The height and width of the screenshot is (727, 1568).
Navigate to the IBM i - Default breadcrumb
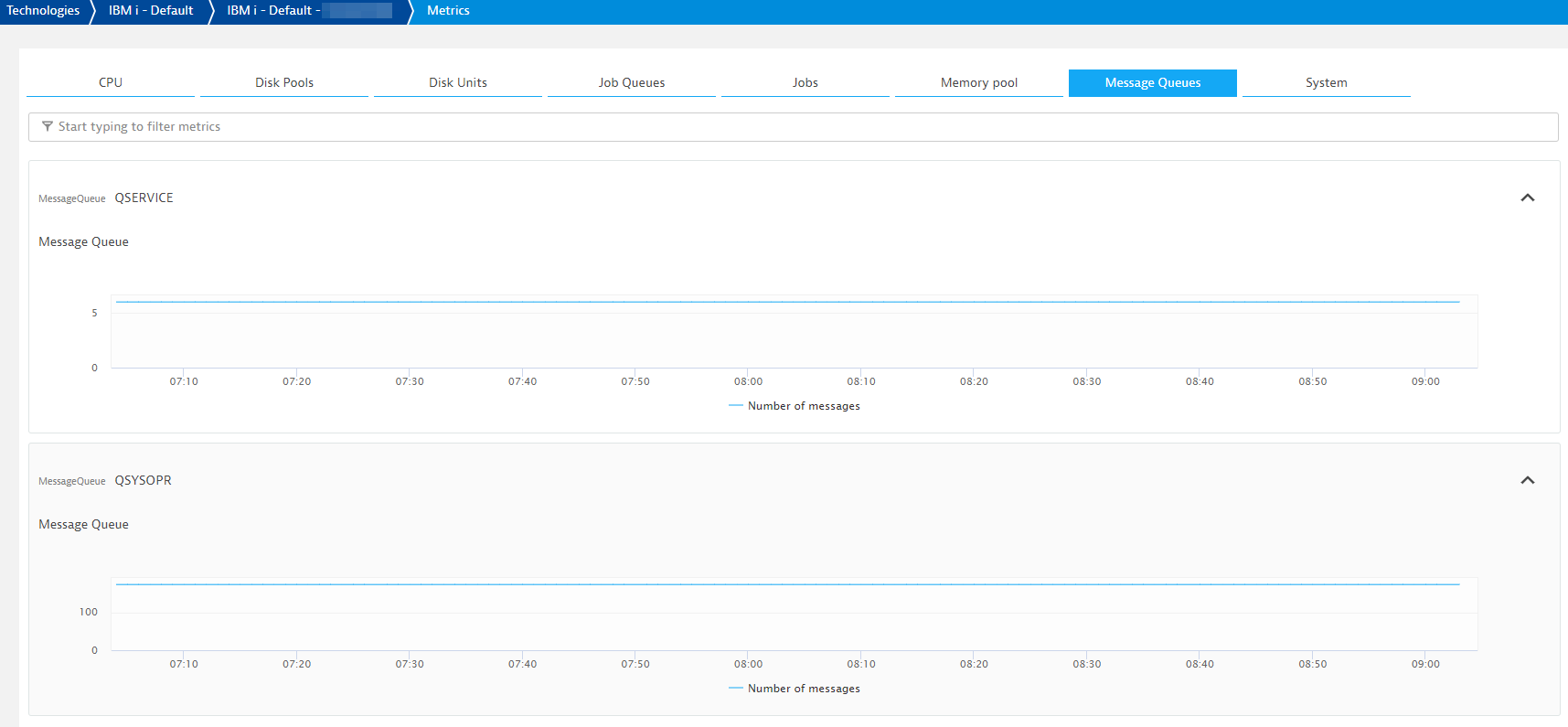[x=151, y=11]
